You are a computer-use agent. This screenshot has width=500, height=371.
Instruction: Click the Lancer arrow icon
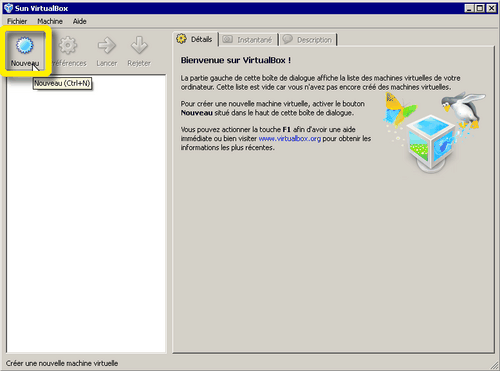pyautogui.click(x=107, y=45)
